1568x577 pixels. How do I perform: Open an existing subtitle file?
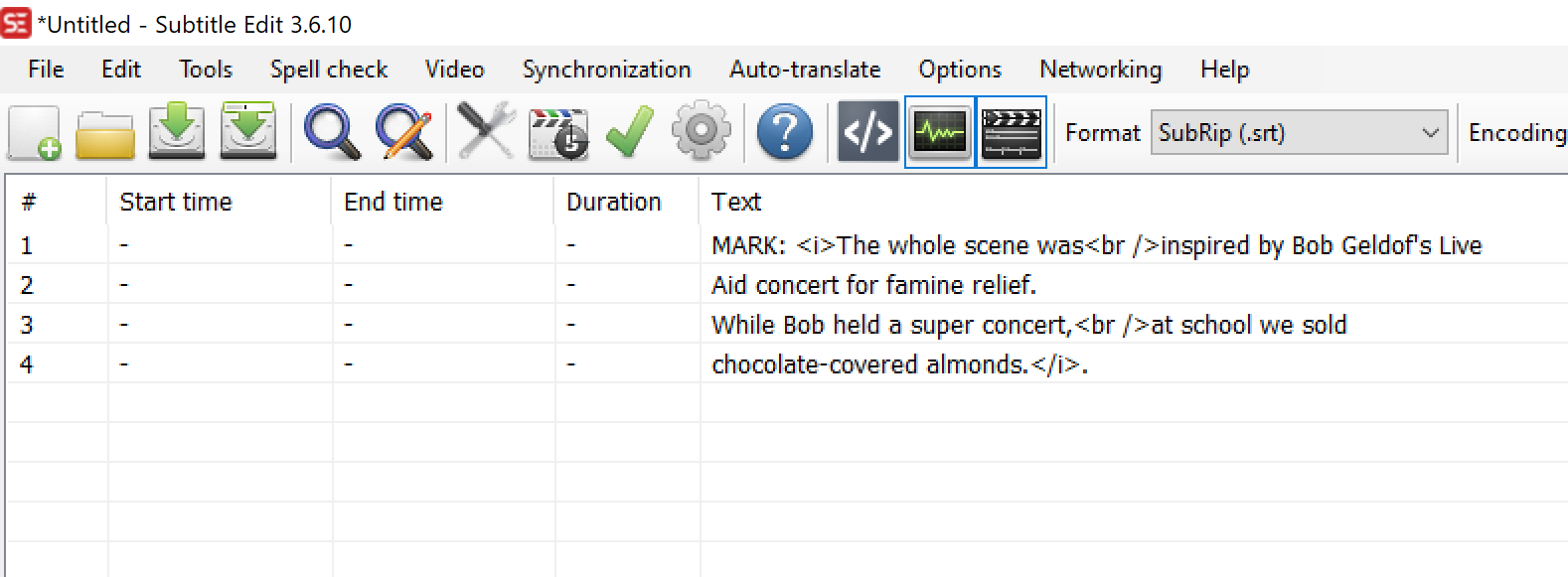click(103, 132)
